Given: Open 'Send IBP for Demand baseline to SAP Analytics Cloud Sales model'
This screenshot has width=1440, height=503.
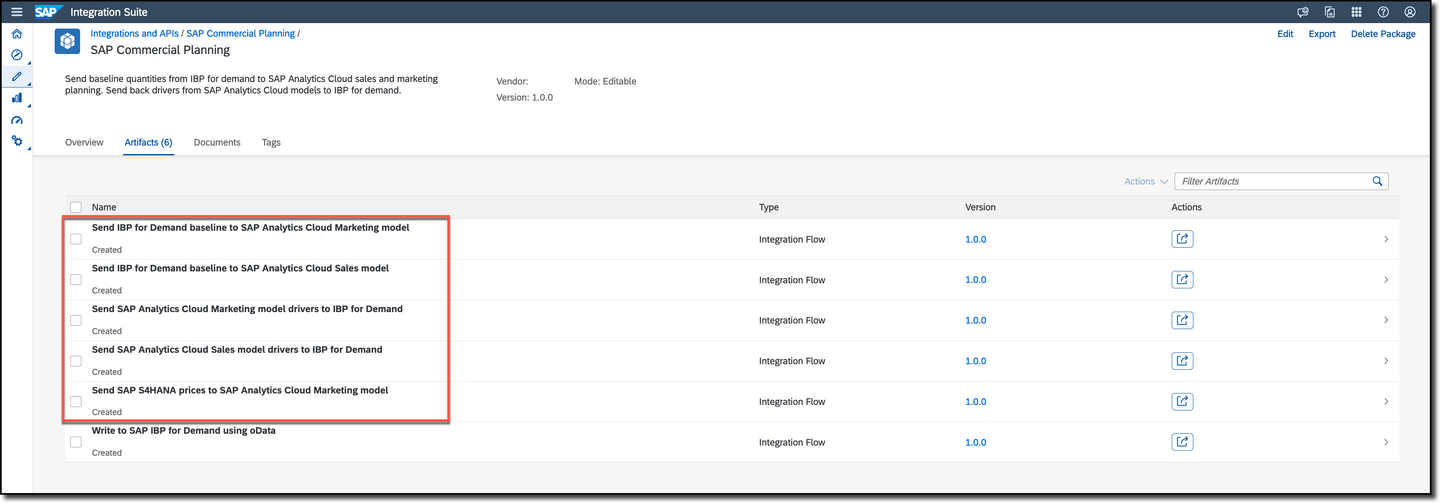Looking at the screenshot, I should coord(240,268).
